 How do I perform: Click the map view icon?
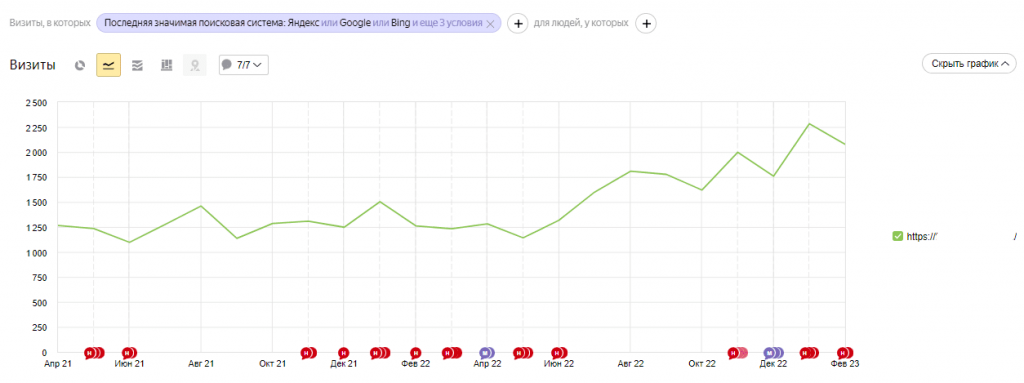click(195, 65)
